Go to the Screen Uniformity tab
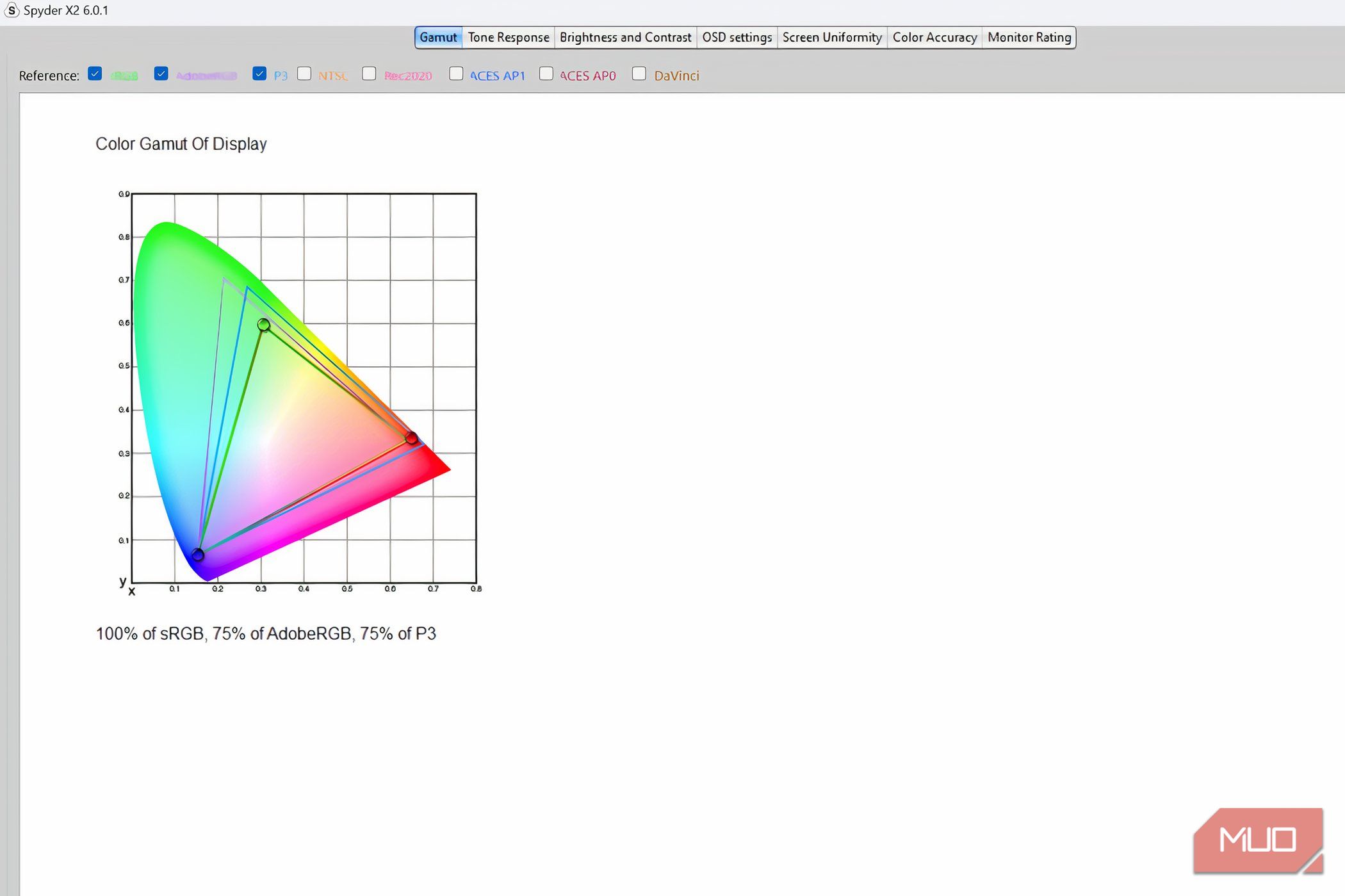Viewport: 1345px width, 896px height. tap(832, 37)
